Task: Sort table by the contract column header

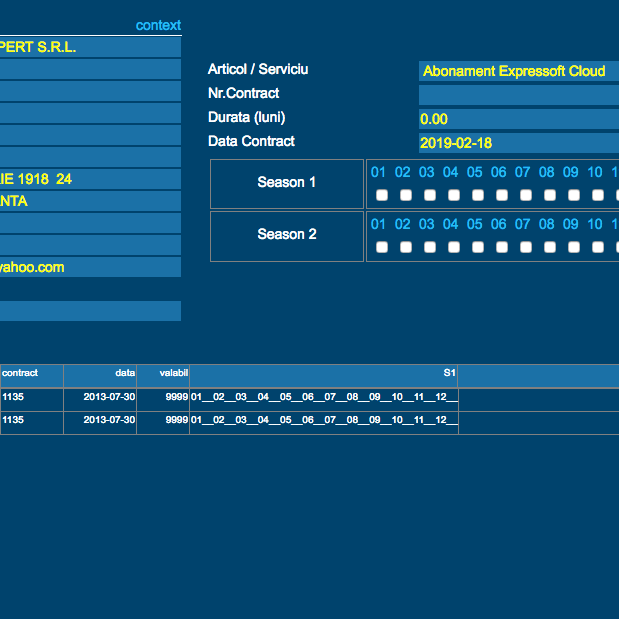Action: point(30,374)
